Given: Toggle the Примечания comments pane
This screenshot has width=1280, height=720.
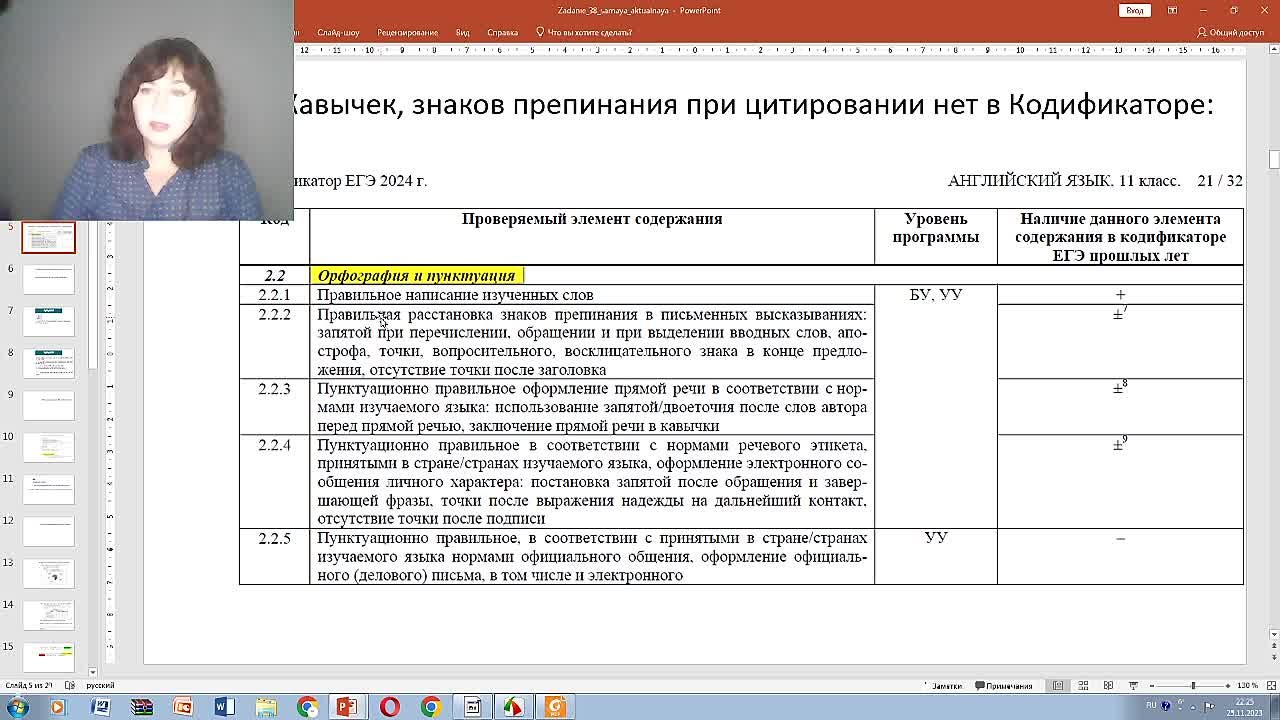Looking at the screenshot, I should tap(1004, 686).
